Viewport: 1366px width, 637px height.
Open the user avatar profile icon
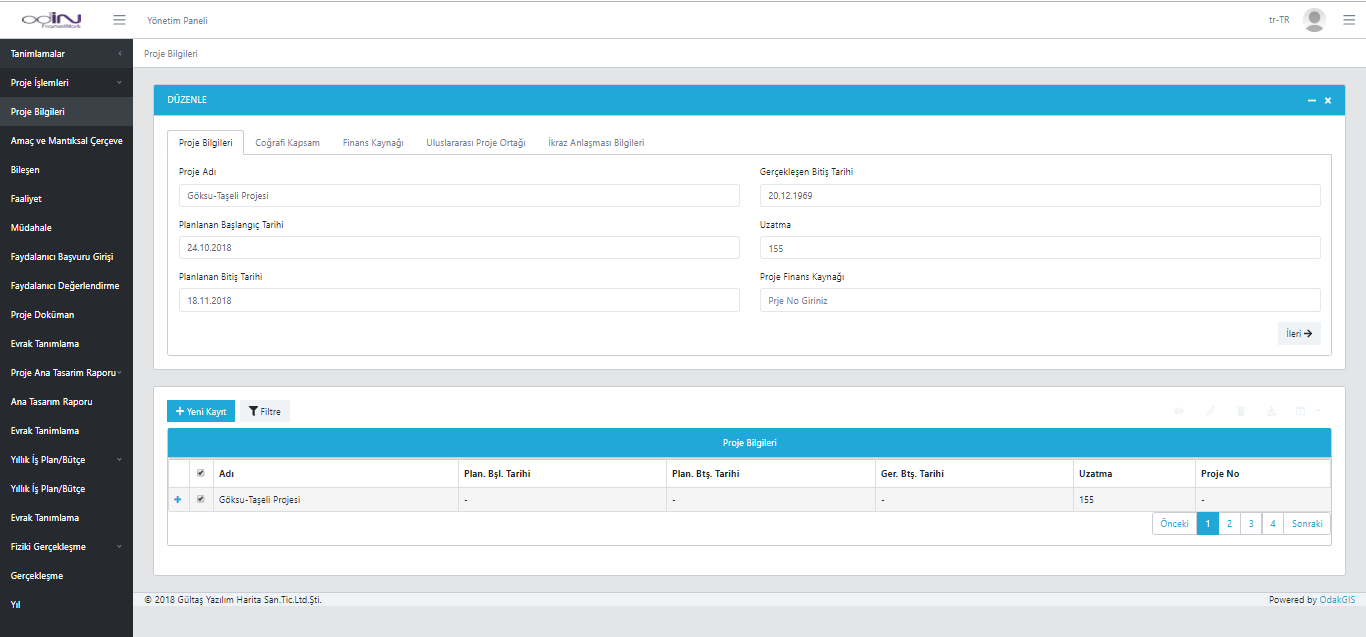[x=1314, y=20]
